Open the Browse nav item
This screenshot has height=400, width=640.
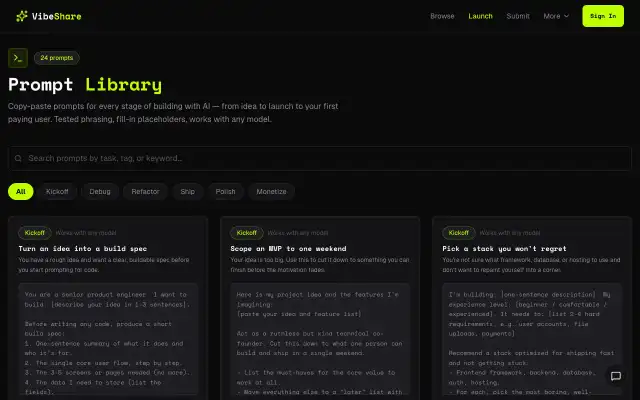tap(442, 16)
